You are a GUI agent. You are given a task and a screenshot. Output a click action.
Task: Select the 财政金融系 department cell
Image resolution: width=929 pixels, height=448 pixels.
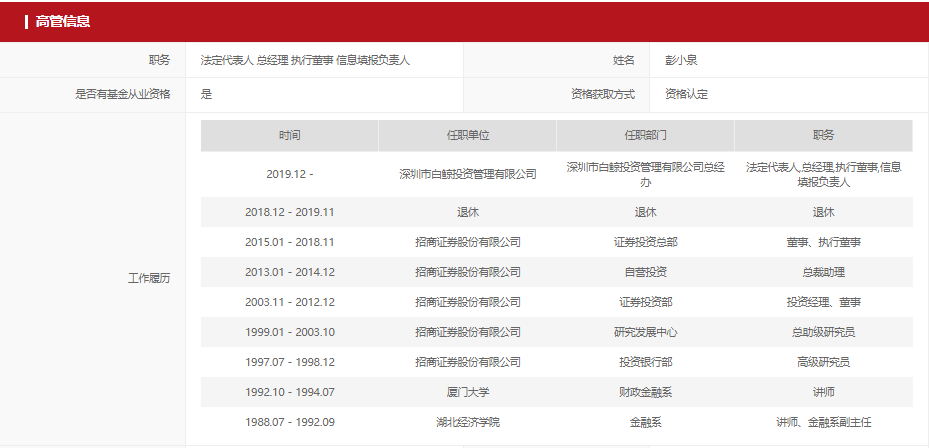[646, 392]
